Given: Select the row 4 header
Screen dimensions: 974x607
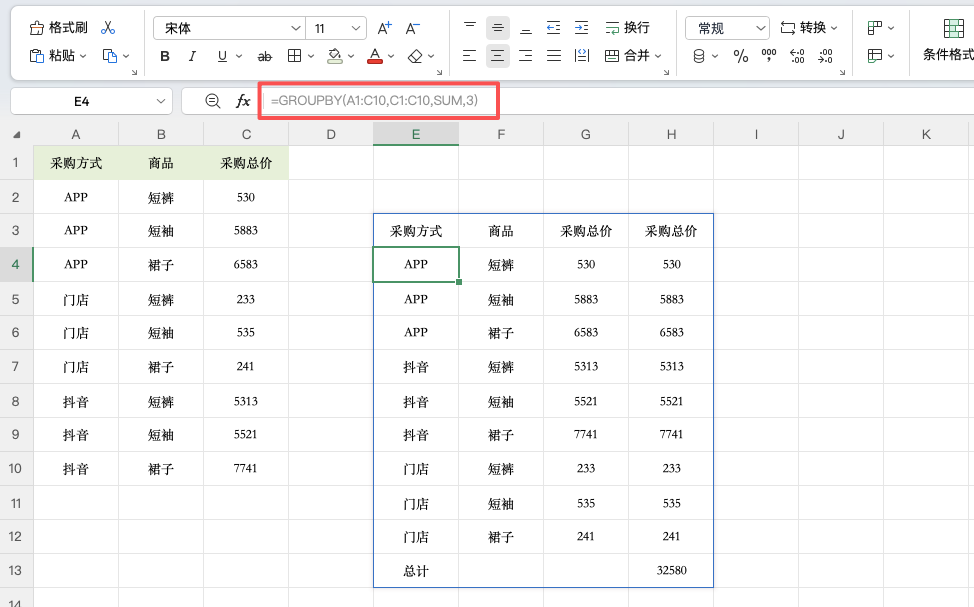Looking at the screenshot, I should pos(16,264).
